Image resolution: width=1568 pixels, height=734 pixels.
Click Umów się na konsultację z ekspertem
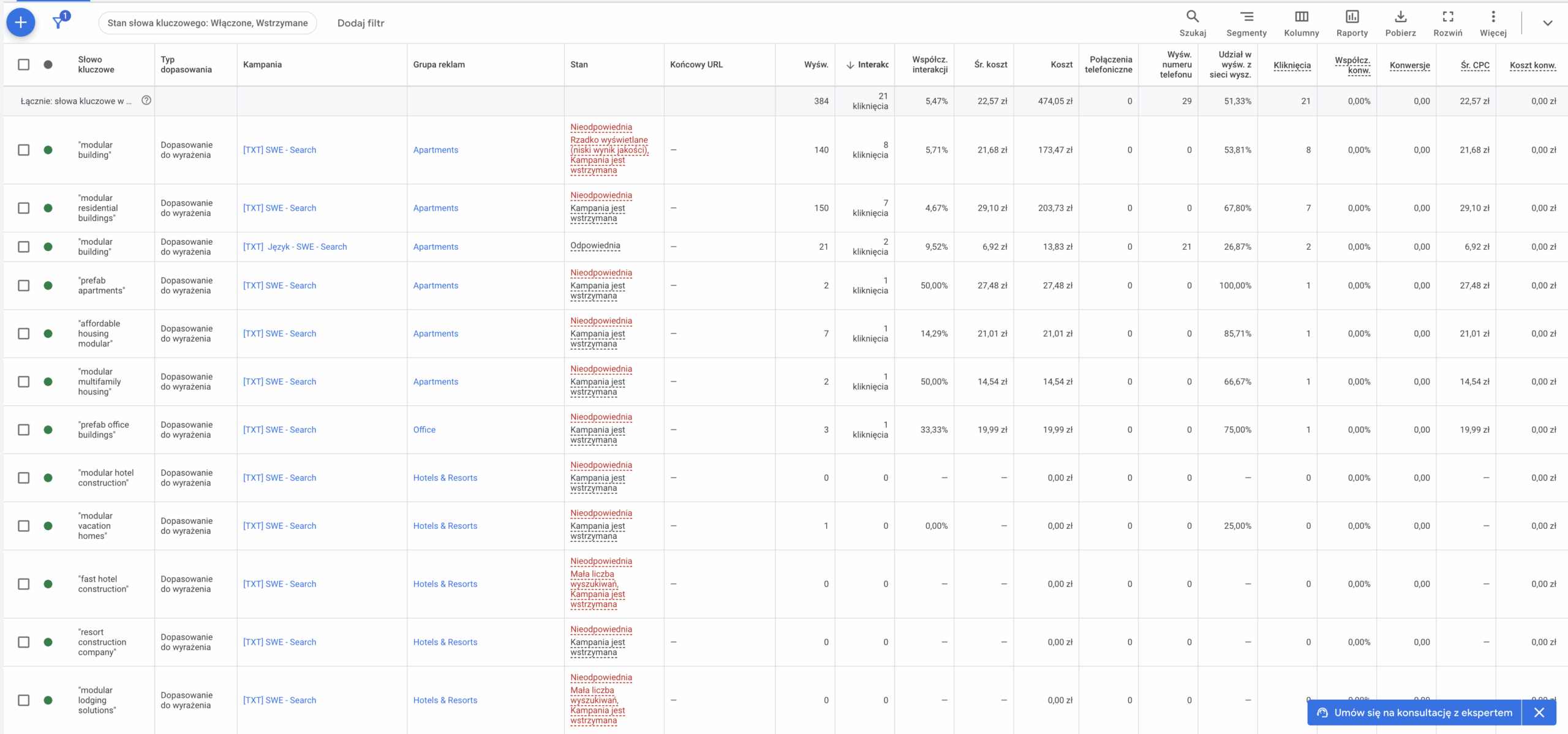pos(1423,713)
